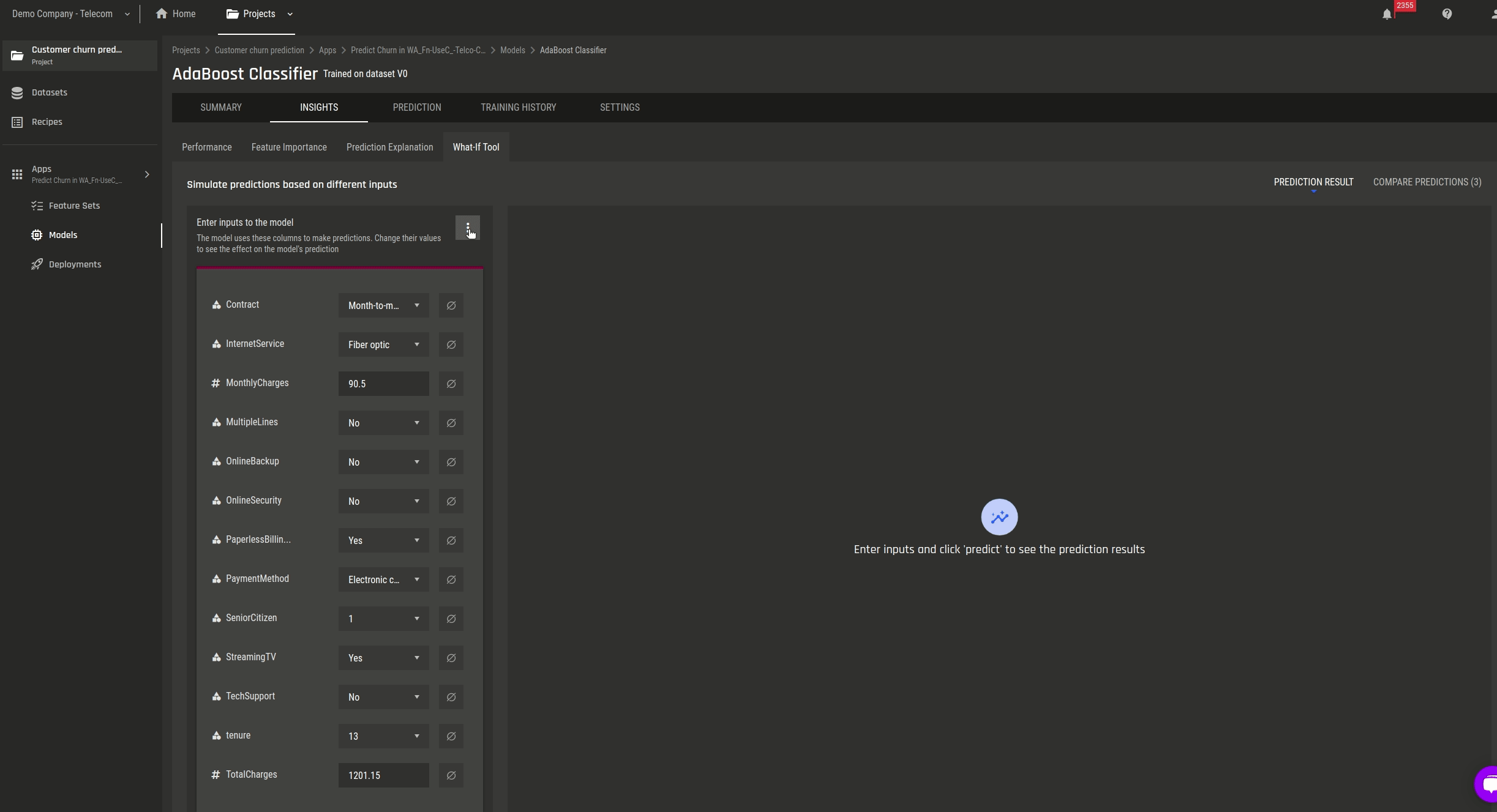The image size is (1497, 812).
Task: Open the MultipleLines dropdown menu
Action: 383,422
